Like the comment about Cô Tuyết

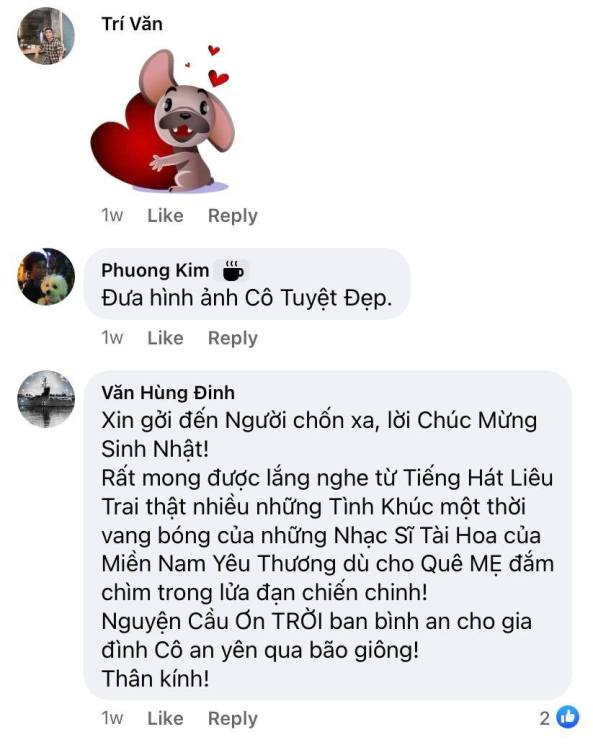pos(165,338)
